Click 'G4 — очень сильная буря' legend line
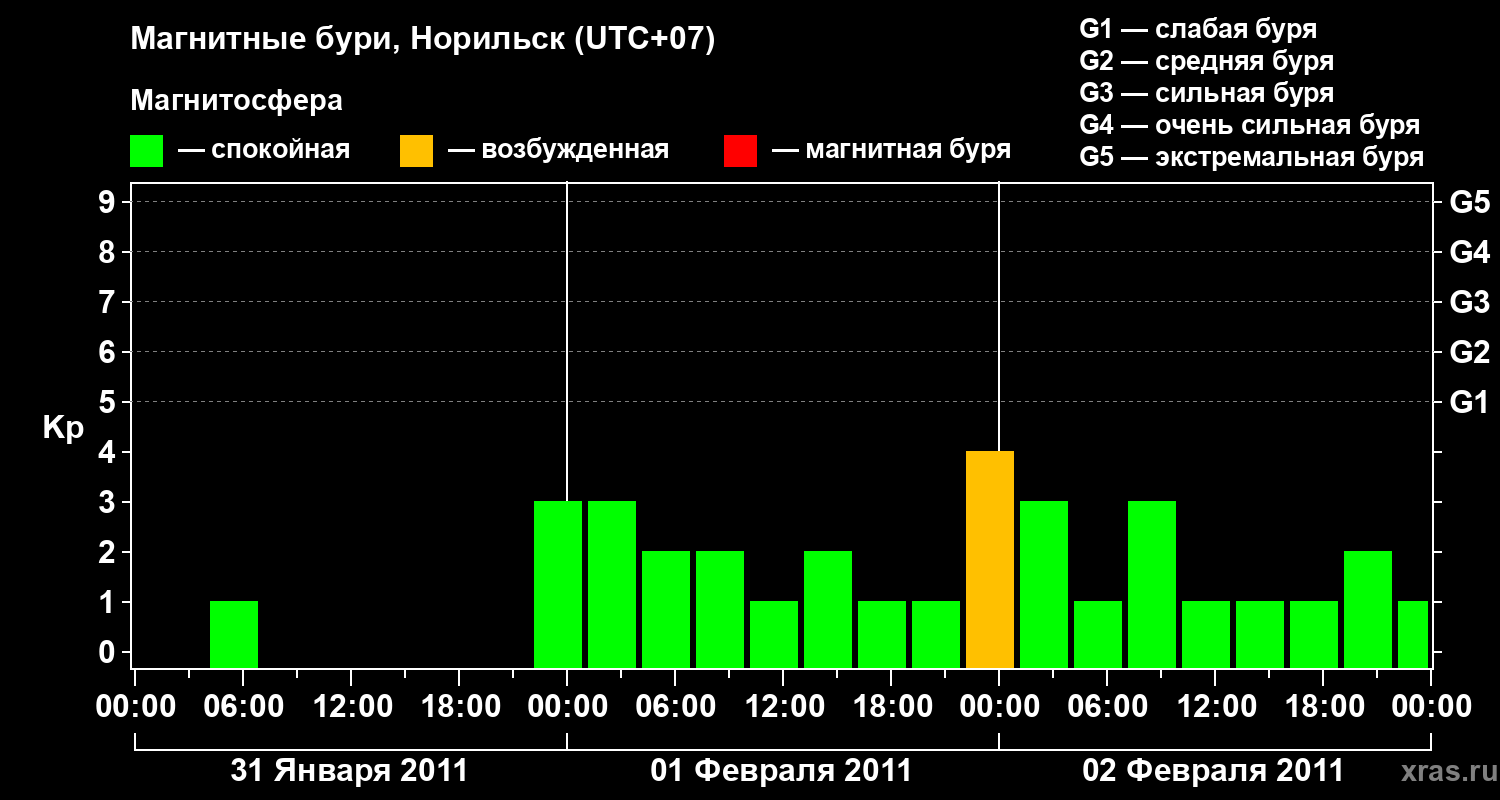 click(x=1250, y=125)
